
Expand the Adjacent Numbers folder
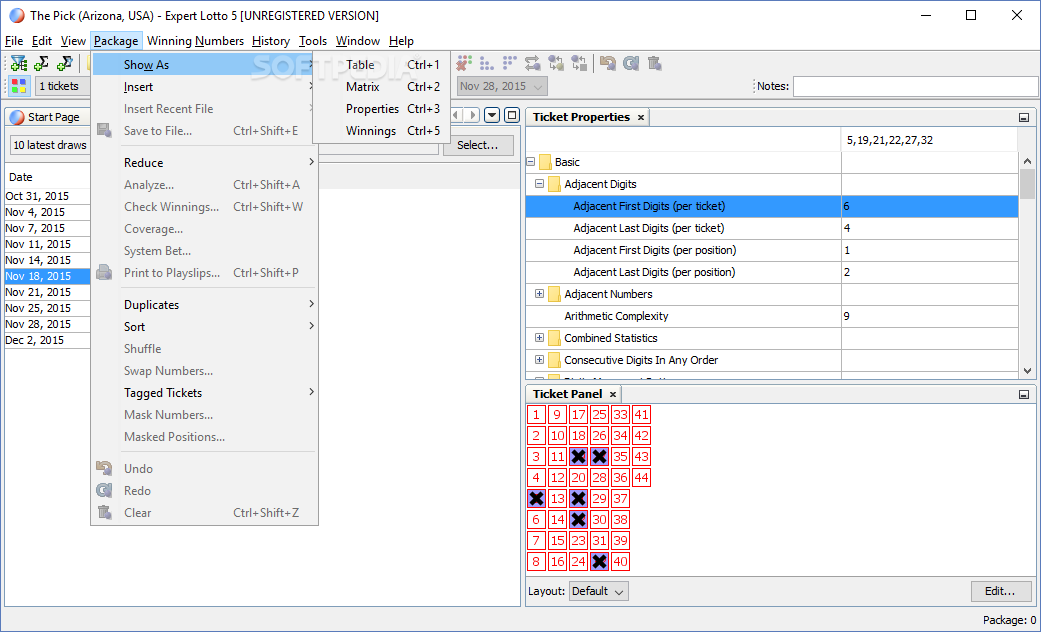click(539, 294)
